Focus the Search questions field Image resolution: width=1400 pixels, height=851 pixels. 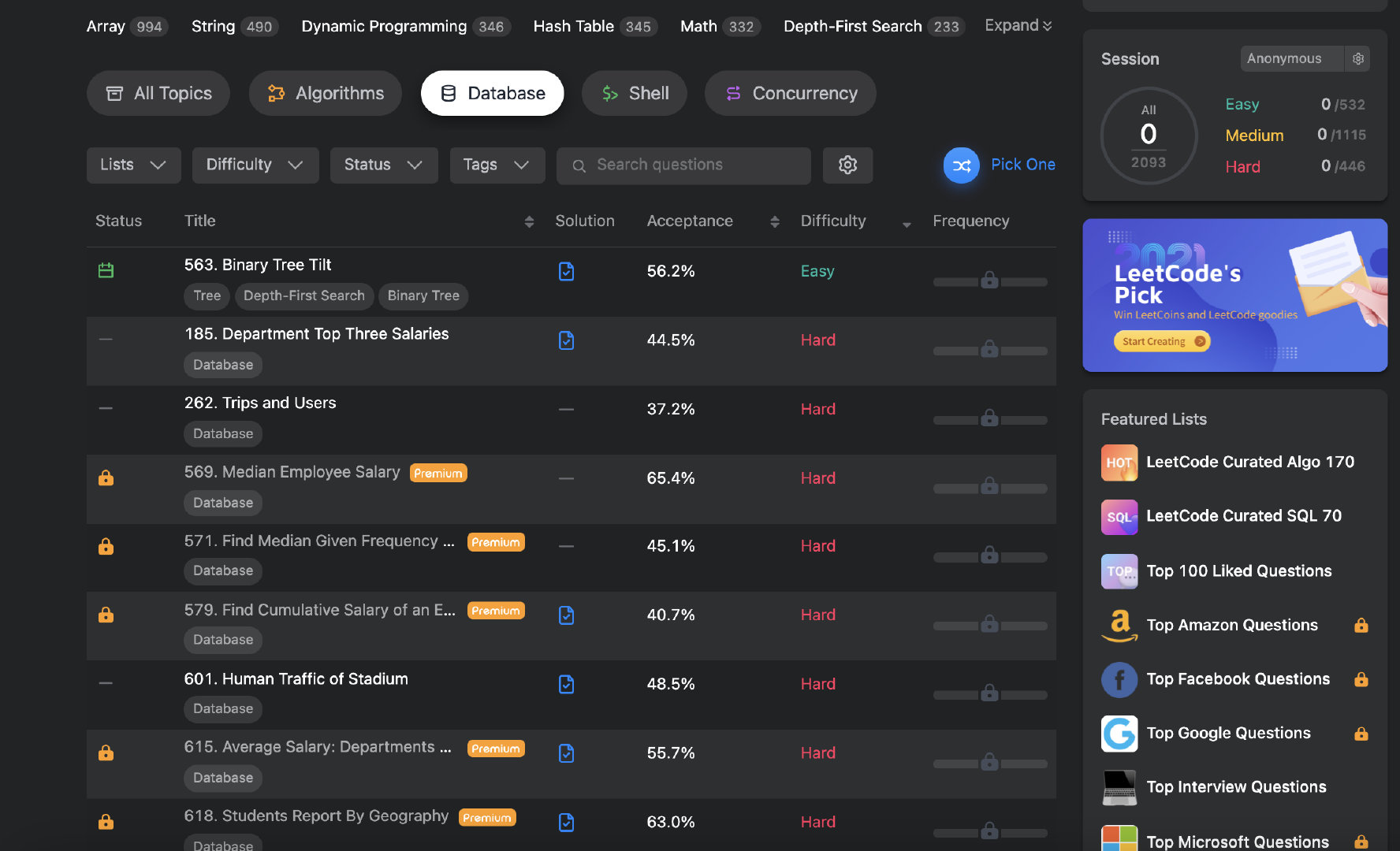click(x=683, y=165)
